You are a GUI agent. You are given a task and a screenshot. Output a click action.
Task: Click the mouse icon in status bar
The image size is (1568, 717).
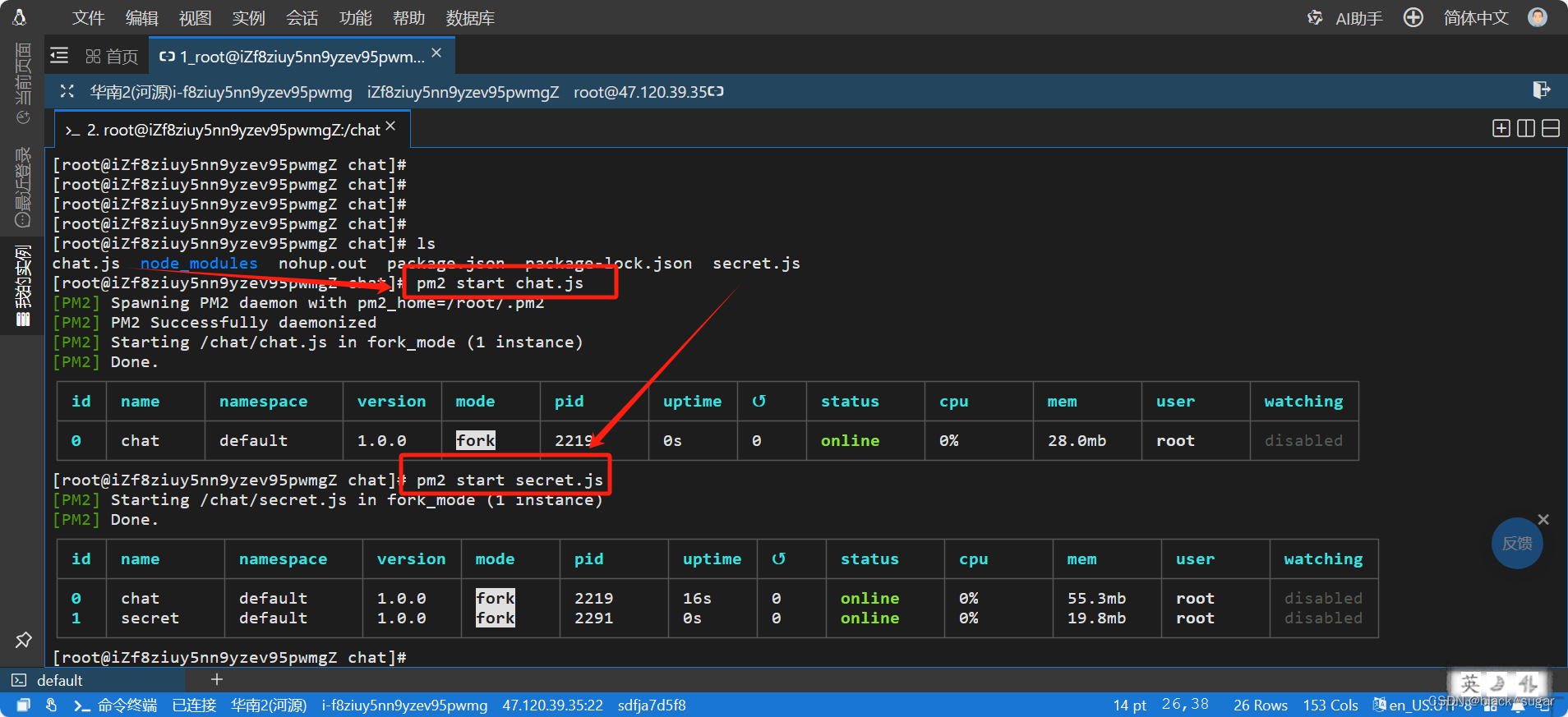pyautogui.click(x=51, y=705)
